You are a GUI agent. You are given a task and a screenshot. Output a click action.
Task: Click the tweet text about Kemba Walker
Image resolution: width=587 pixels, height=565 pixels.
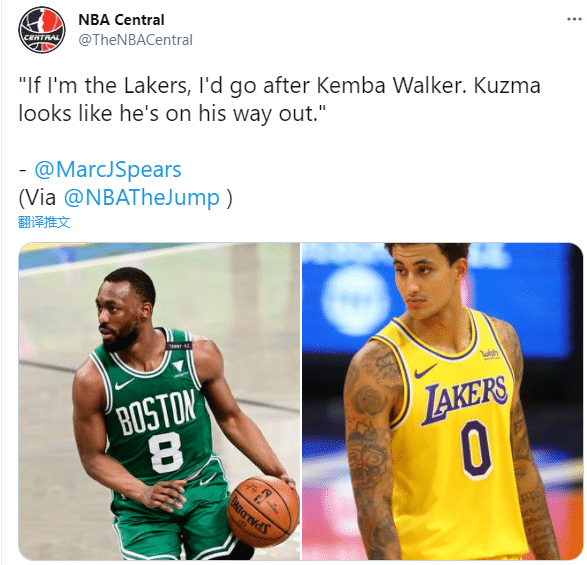(280, 99)
